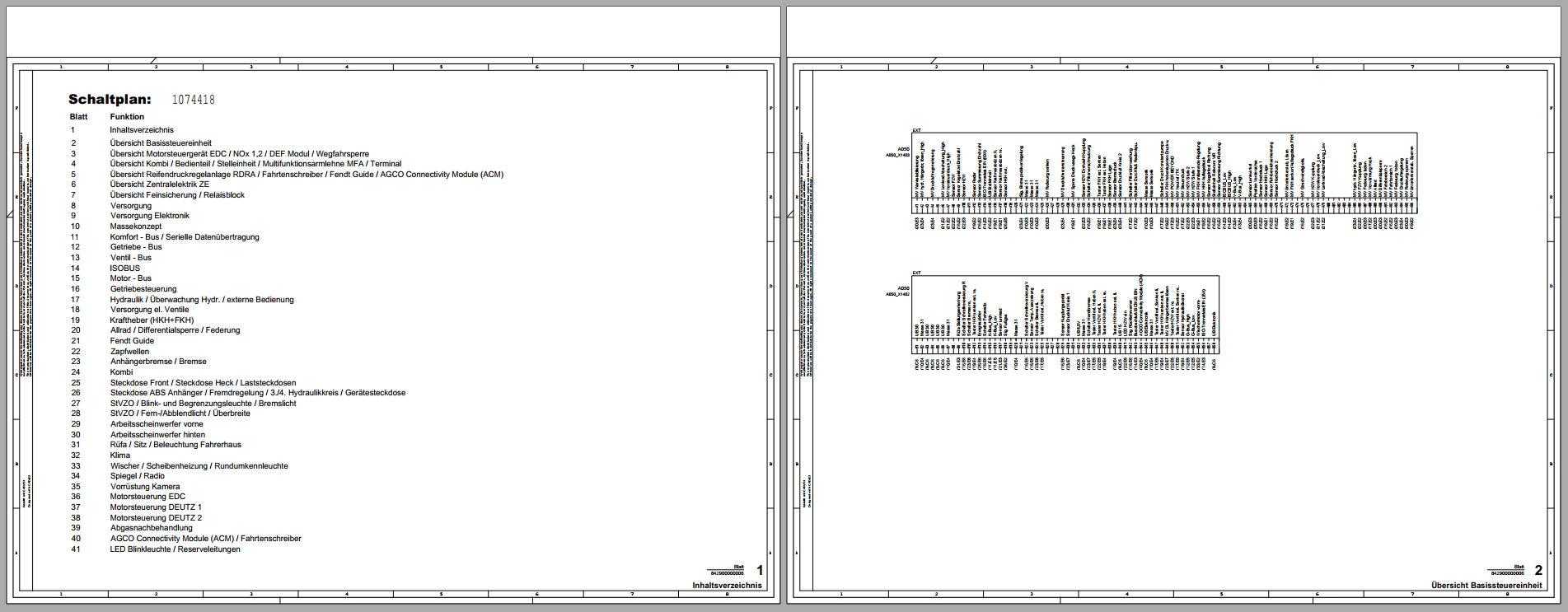
Task: Select 'Hydraulik / Überwachung Hydr. / externe Bedienung'
Action: (202, 300)
